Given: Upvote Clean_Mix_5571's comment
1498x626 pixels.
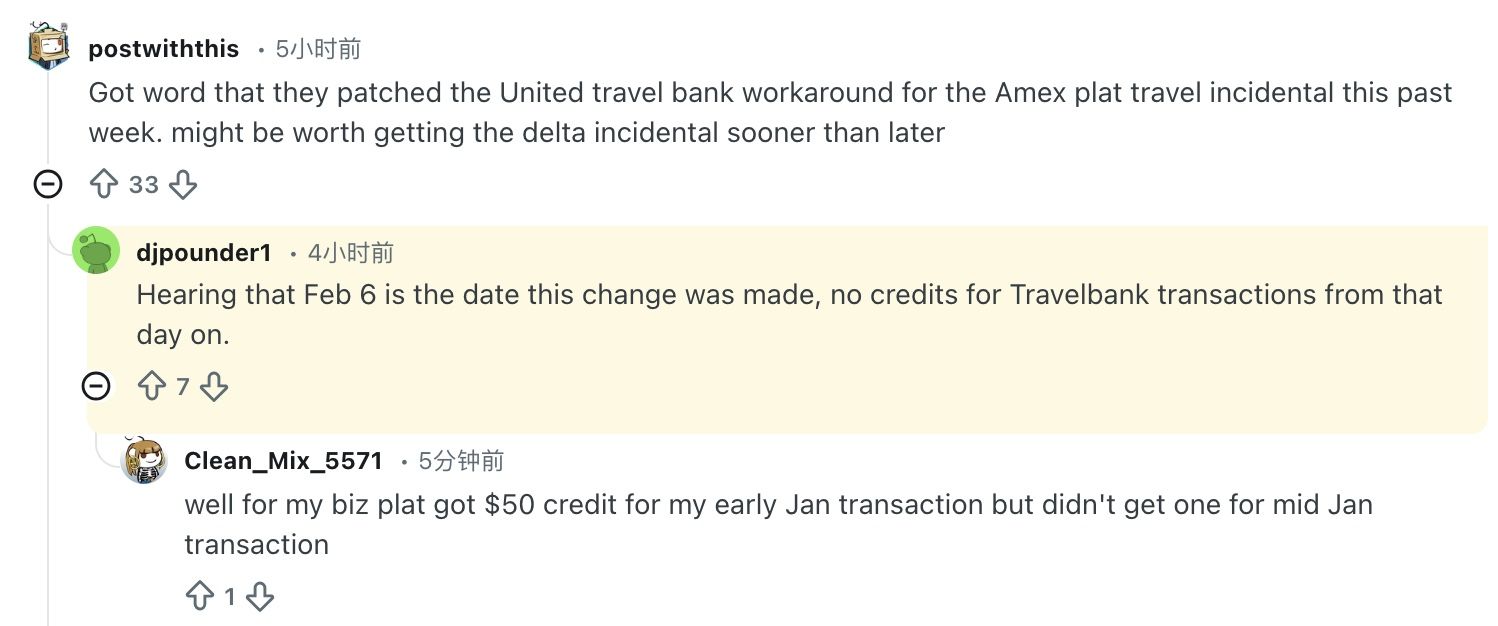Looking at the screenshot, I should point(200,597).
